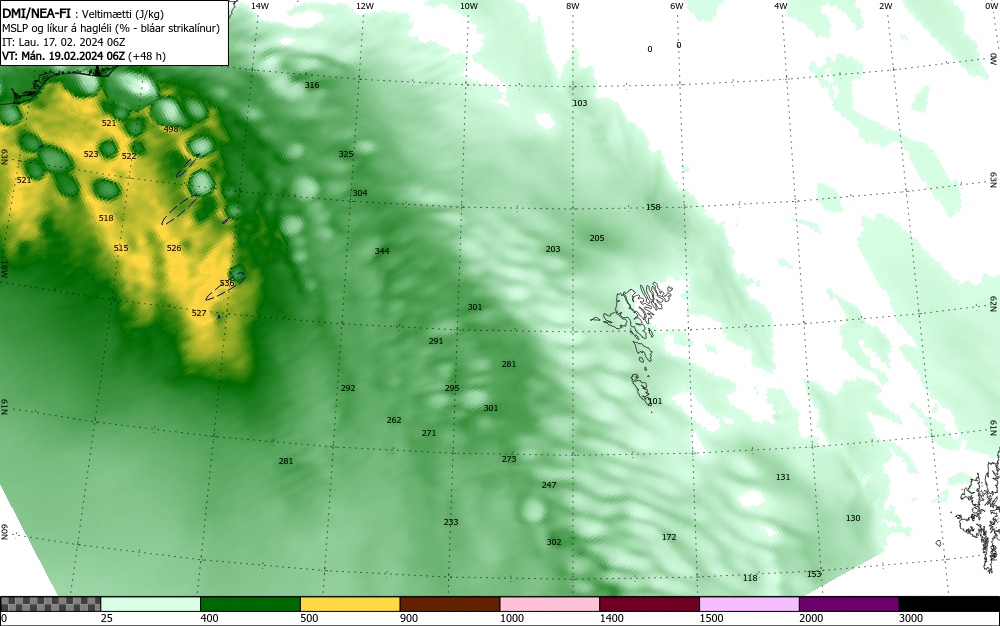Select the 203 value on the map
Image resolution: width=1000 pixels, height=626 pixels.
coord(553,249)
